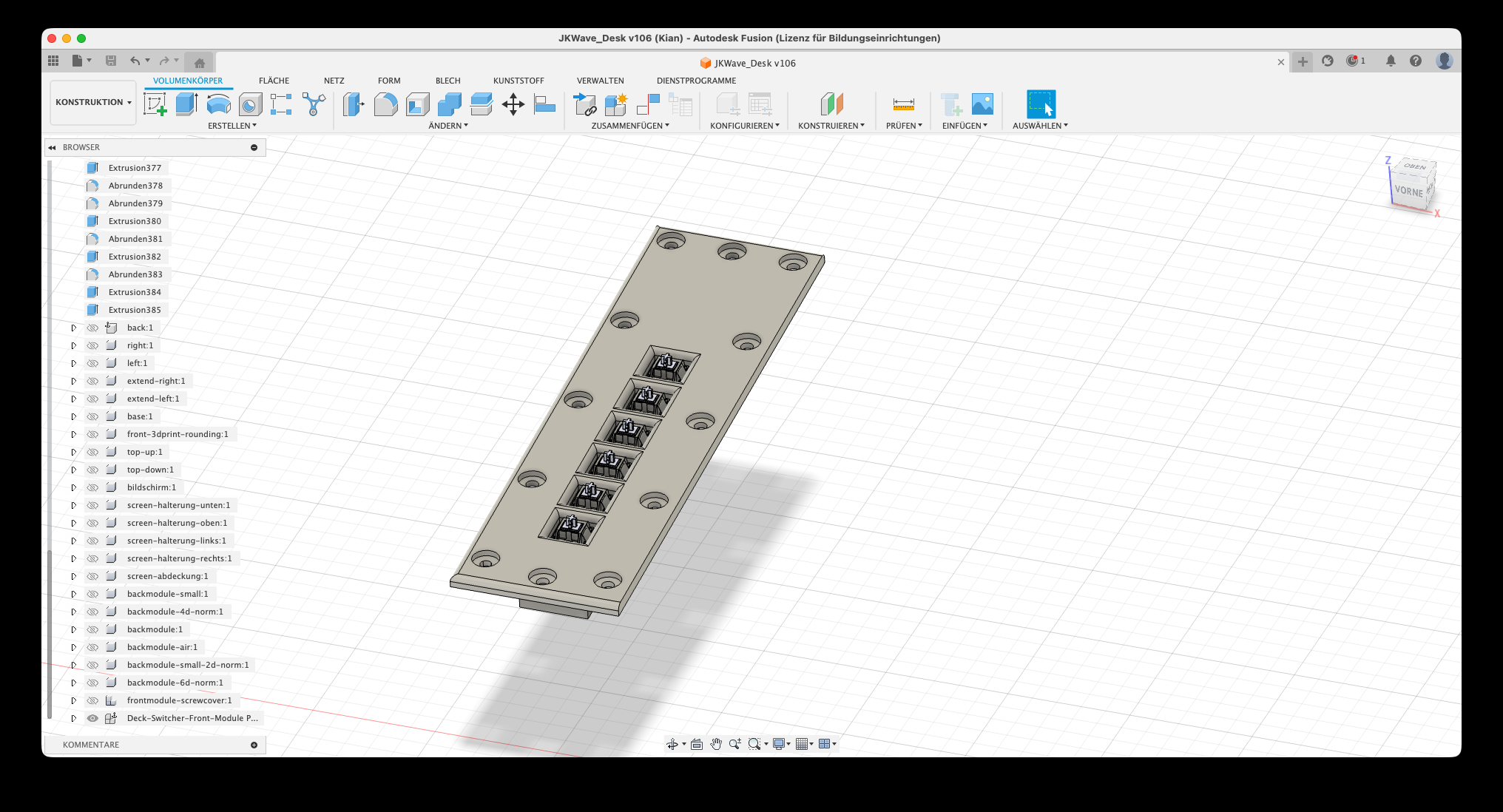Select the Pan hand tool
The width and height of the screenshot is (1503, 812).
715,744
